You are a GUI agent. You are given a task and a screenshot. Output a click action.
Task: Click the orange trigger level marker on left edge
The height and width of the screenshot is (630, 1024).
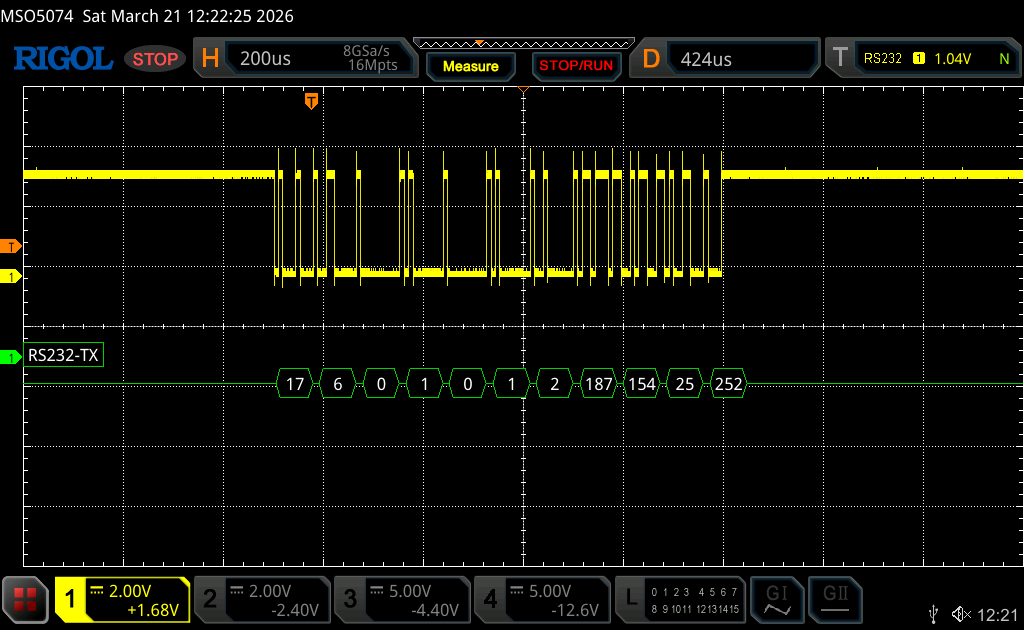11,246
